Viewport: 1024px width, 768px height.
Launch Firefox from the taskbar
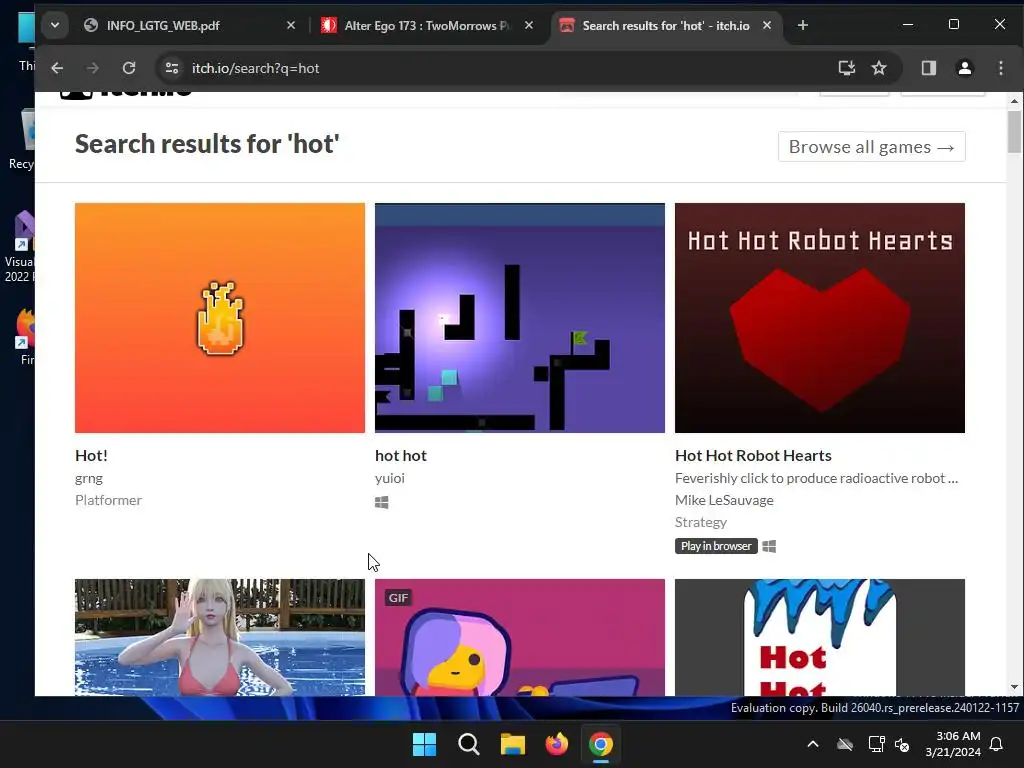[556, 744]
